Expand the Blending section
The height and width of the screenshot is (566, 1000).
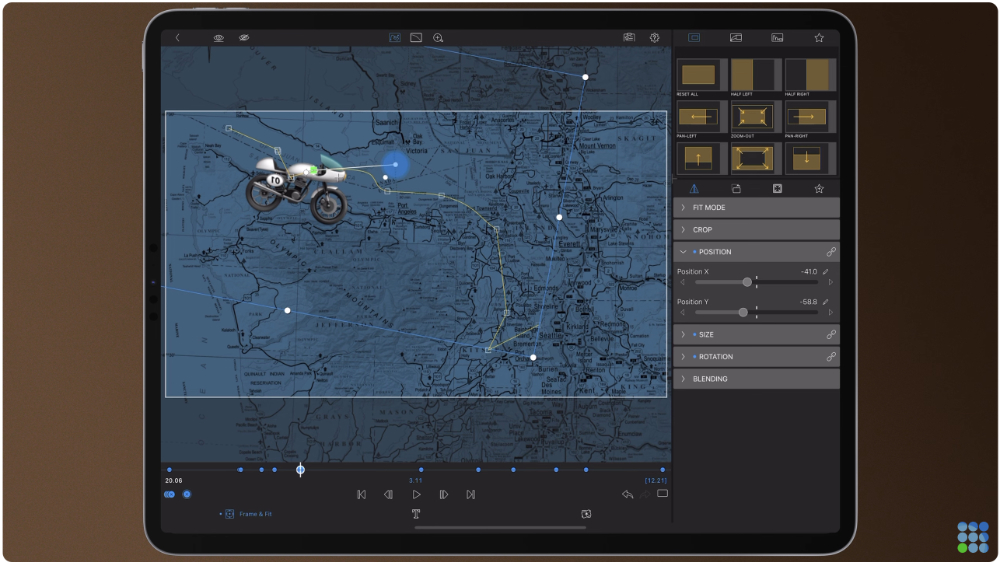click(x=756, y=379)
